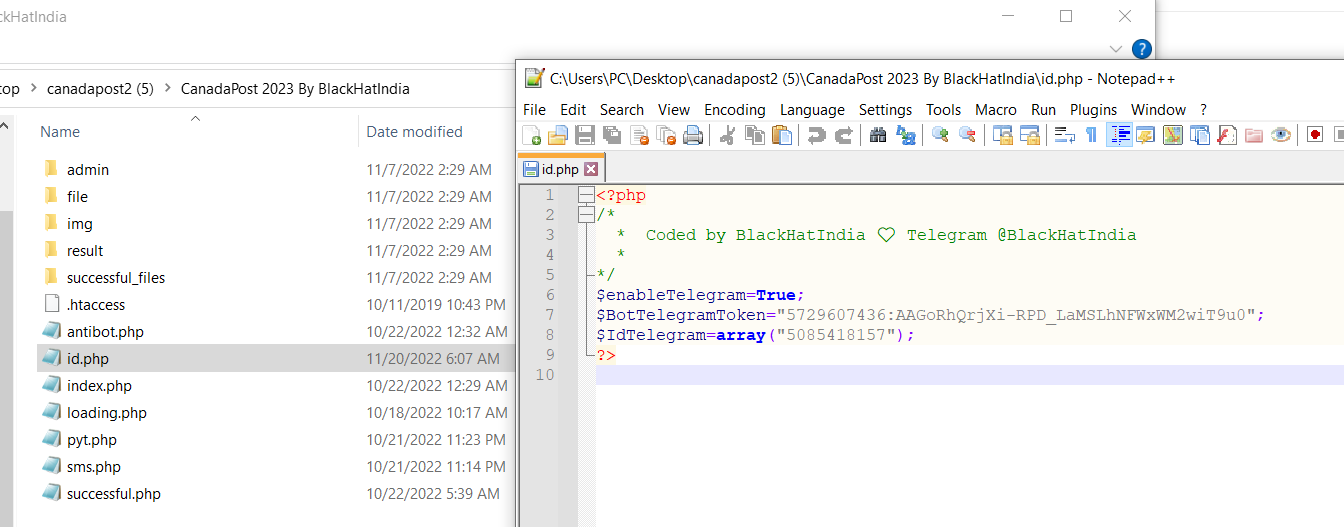1344x527 pixels.
Task: Toggle the file monitoring eye icon
Action: point(1281,135)
